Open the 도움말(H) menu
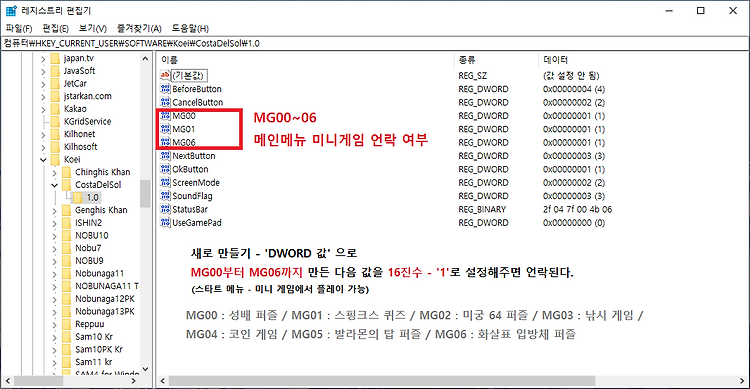Screen dimensions: 750x389 pos(190,29)
